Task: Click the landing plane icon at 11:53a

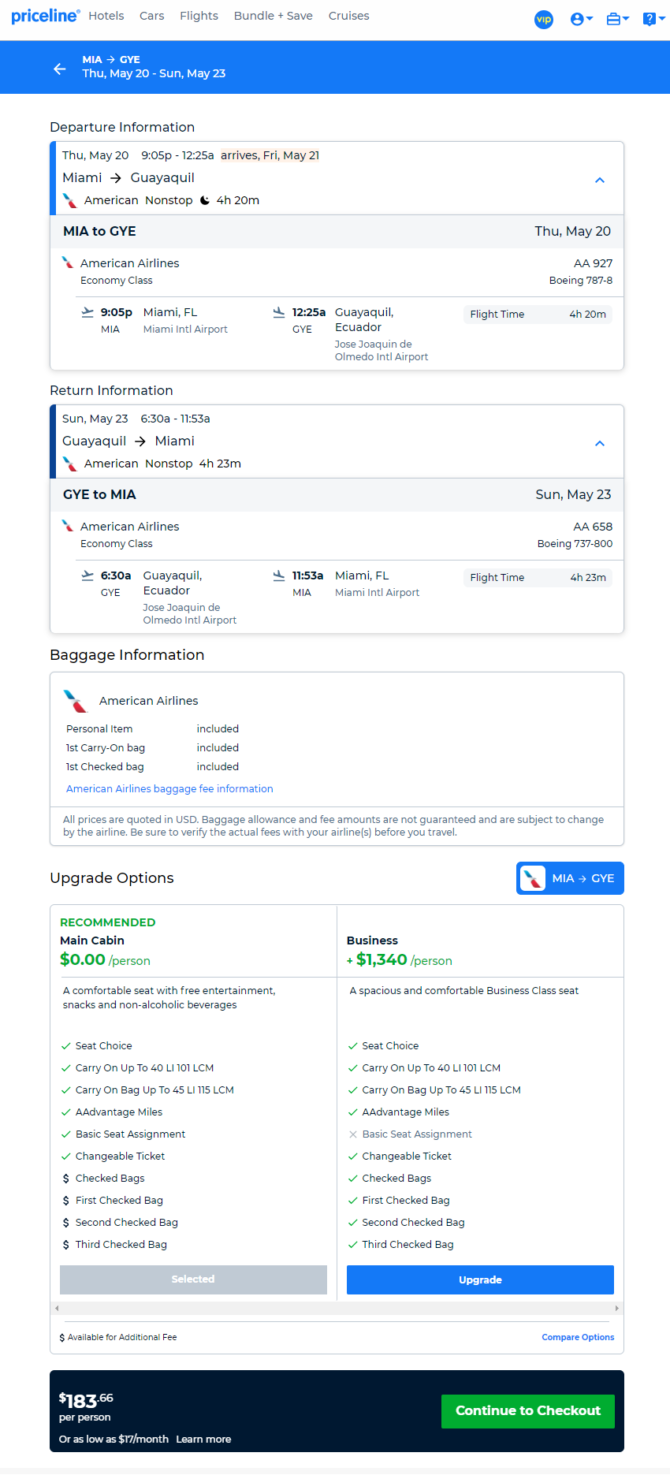Action: (x=279, y=575)
